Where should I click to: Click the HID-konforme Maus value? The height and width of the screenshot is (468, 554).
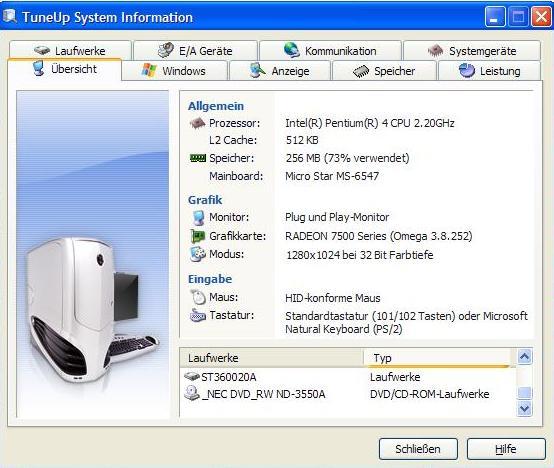pyautogui.click(x=332, y=298)
